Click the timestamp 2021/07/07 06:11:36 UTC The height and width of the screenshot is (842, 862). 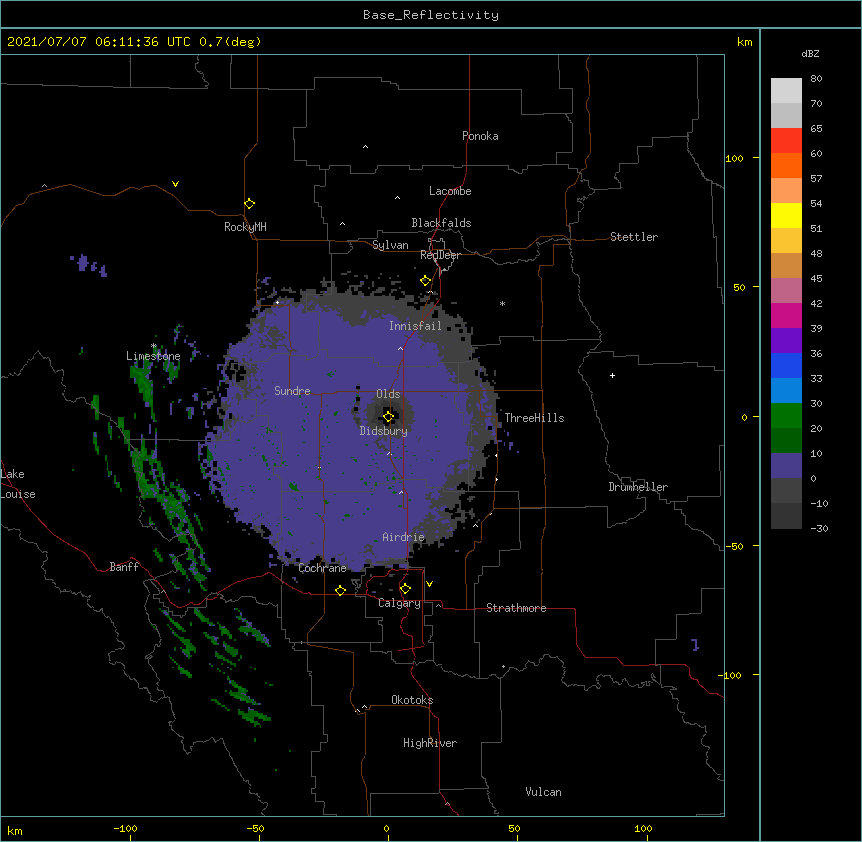(99, 42)
